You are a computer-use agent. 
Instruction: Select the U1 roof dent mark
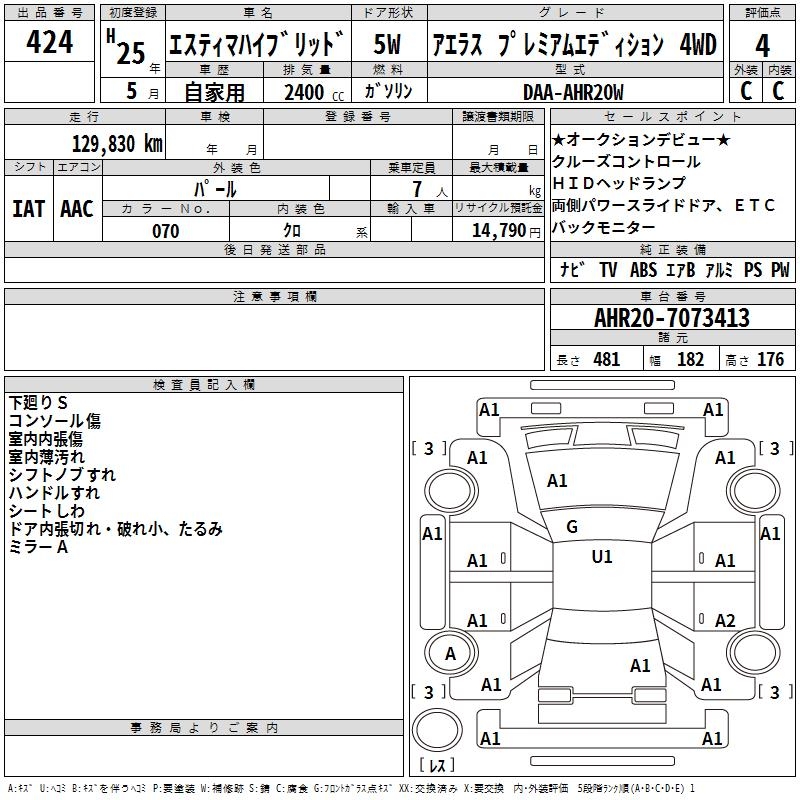[602, 556]
